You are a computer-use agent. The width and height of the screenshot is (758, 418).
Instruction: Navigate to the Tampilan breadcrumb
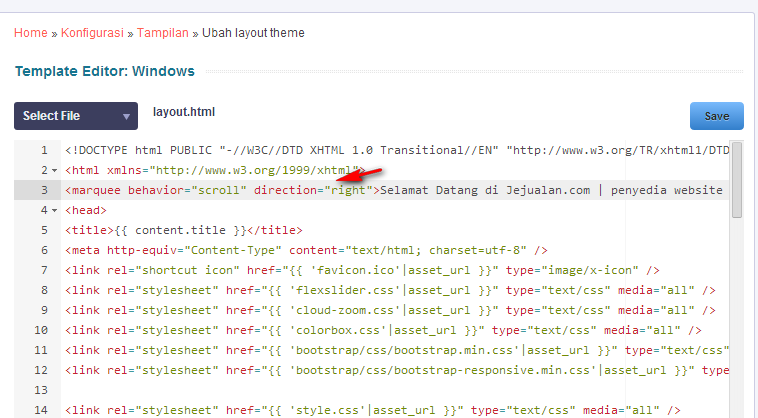[x=163, y=33]
